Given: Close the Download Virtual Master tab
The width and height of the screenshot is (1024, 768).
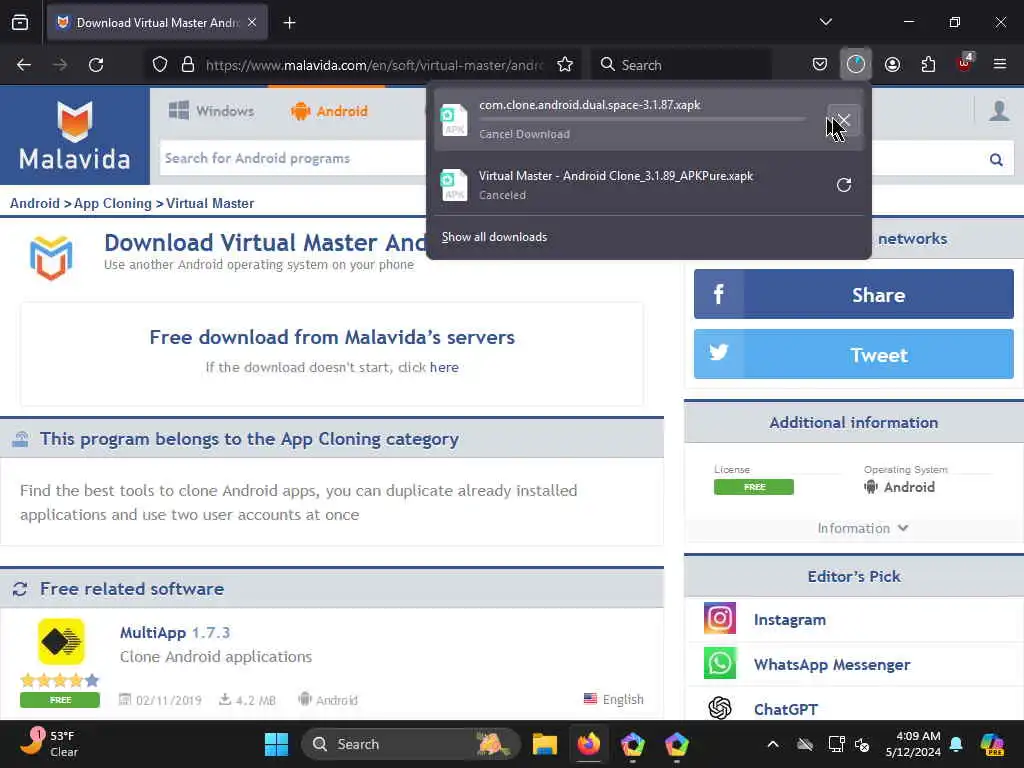Looking at the screenshot, I should (x=252, y=23).
